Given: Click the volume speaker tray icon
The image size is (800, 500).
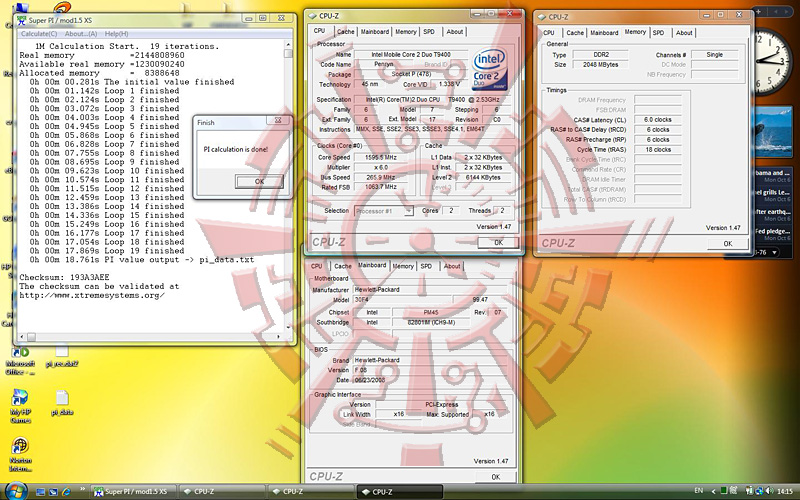Looking at the screenshot, I should 770,491.
